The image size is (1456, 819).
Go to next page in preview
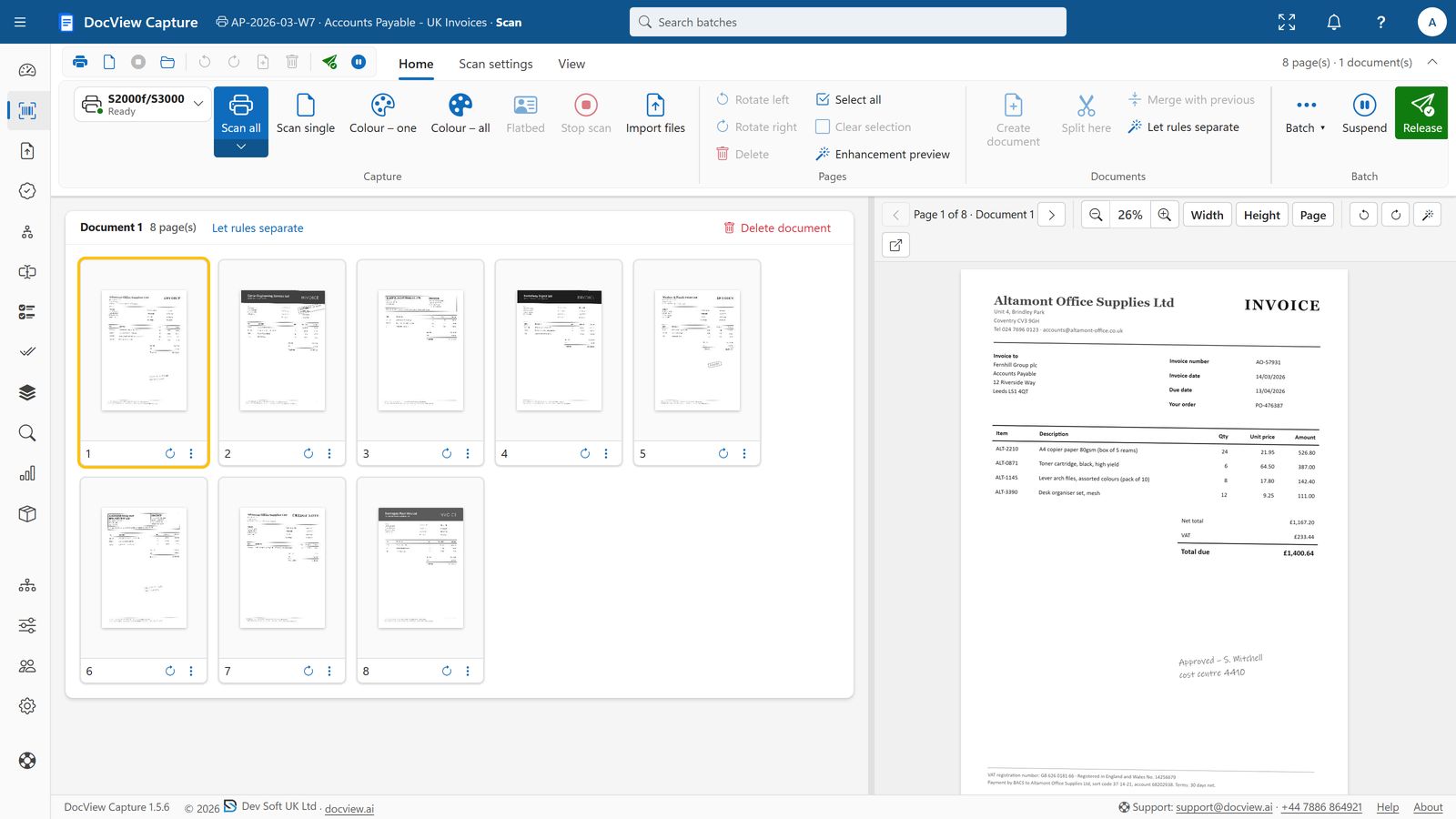tap(1052, 215)
